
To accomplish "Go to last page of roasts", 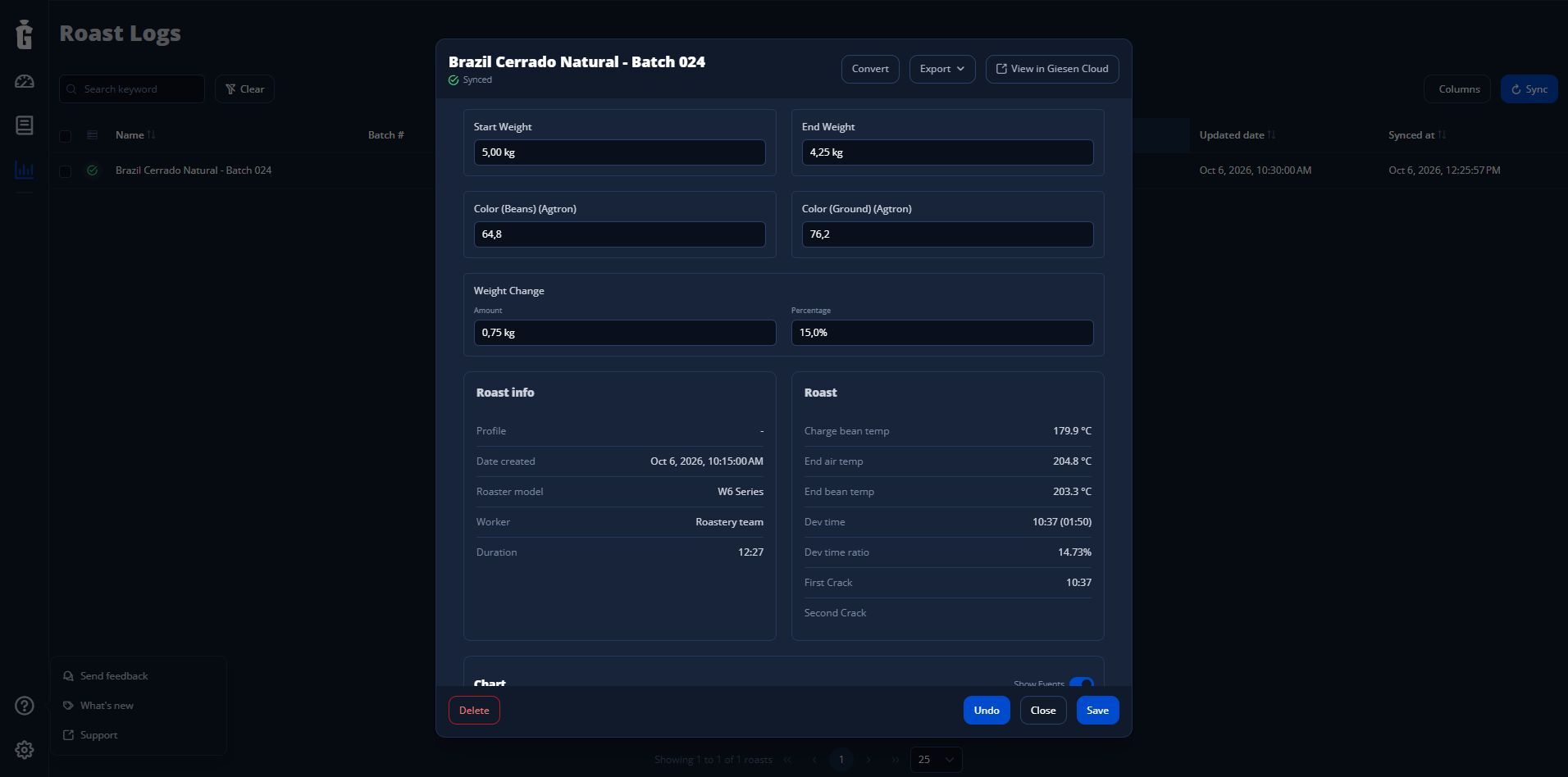I will click(896, 760).
